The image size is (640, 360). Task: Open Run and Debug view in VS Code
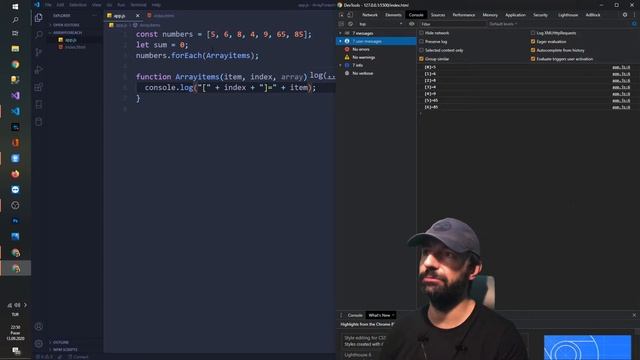[39, 70]
